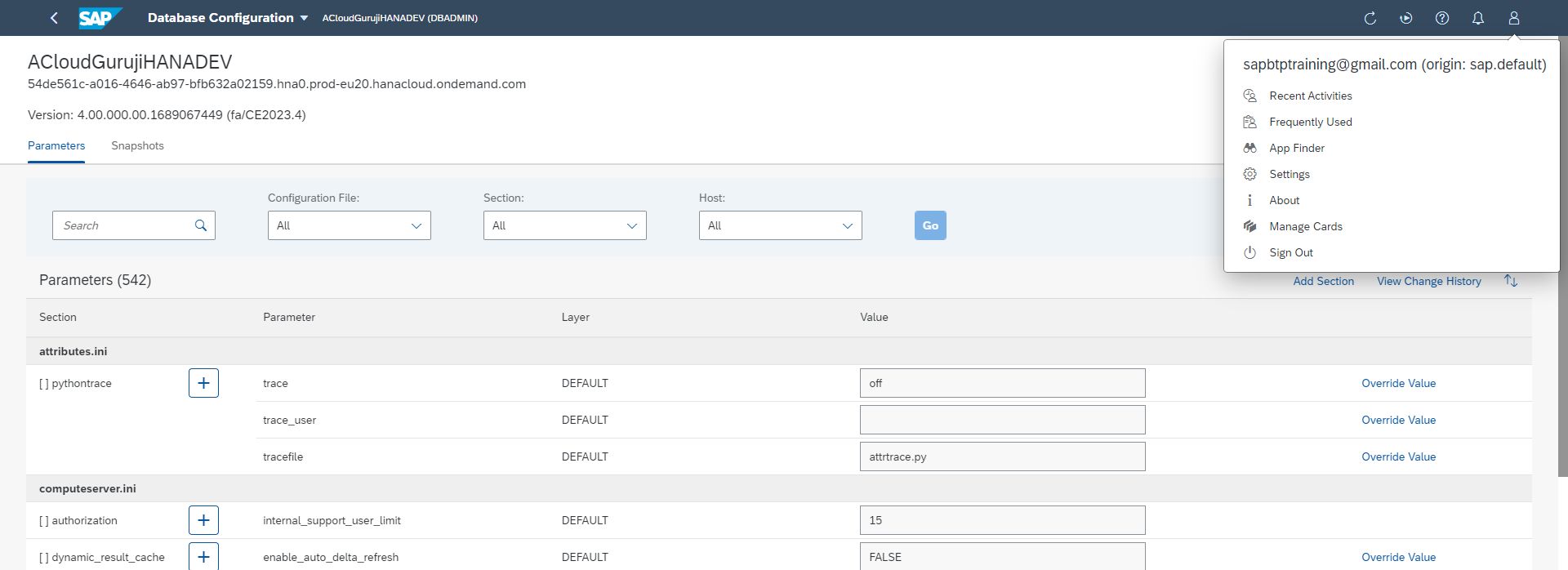Open the help question mark icon
The width and height of the screenshot is (1568, 570).
[1442, 18]
